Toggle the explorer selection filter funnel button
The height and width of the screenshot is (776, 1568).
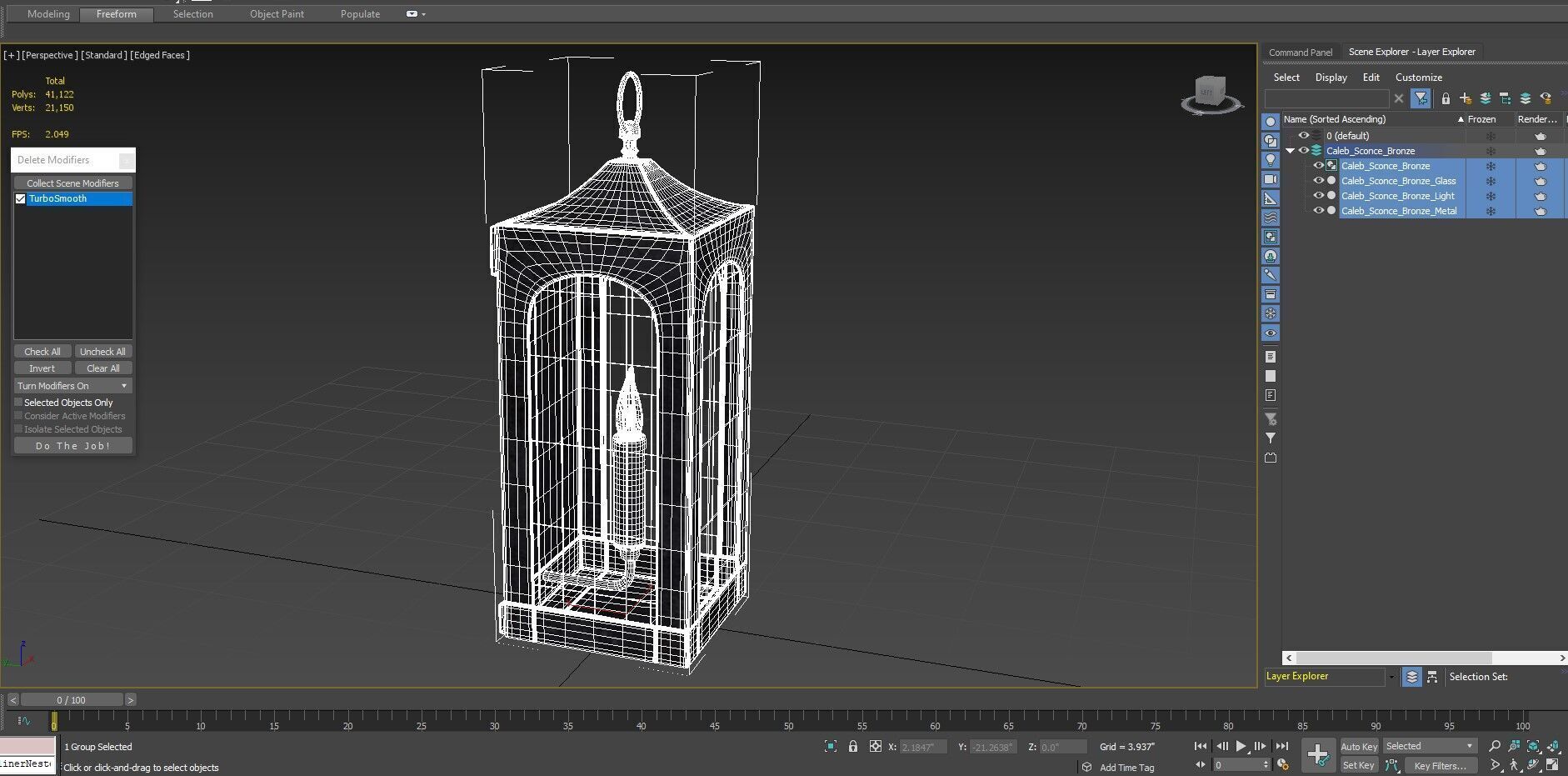point(1421,98)
